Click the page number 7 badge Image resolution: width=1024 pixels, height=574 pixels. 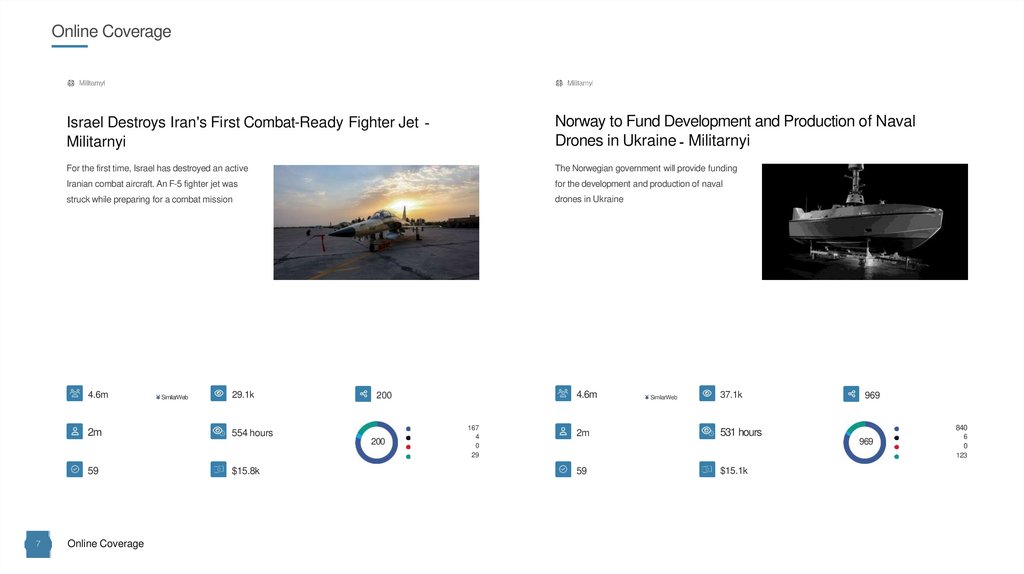tap(38, 544)
